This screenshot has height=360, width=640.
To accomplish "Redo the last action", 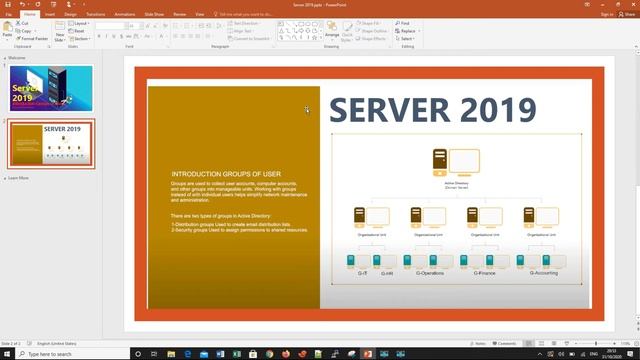I will (x=38, y=4).
